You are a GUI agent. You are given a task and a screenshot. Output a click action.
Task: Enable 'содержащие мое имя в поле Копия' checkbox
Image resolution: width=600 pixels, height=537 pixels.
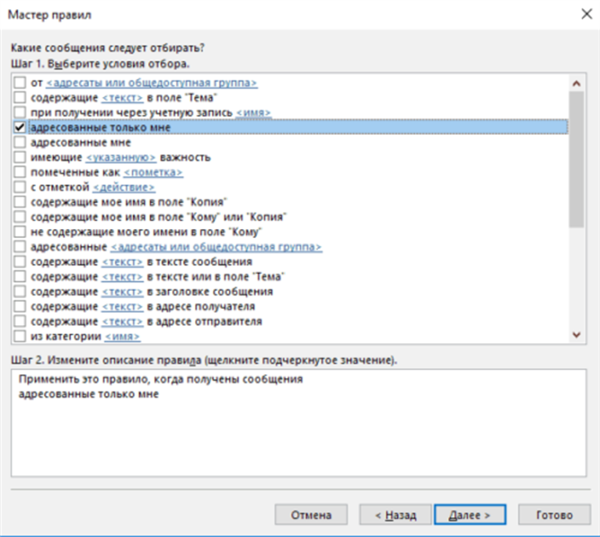[20, 202]
